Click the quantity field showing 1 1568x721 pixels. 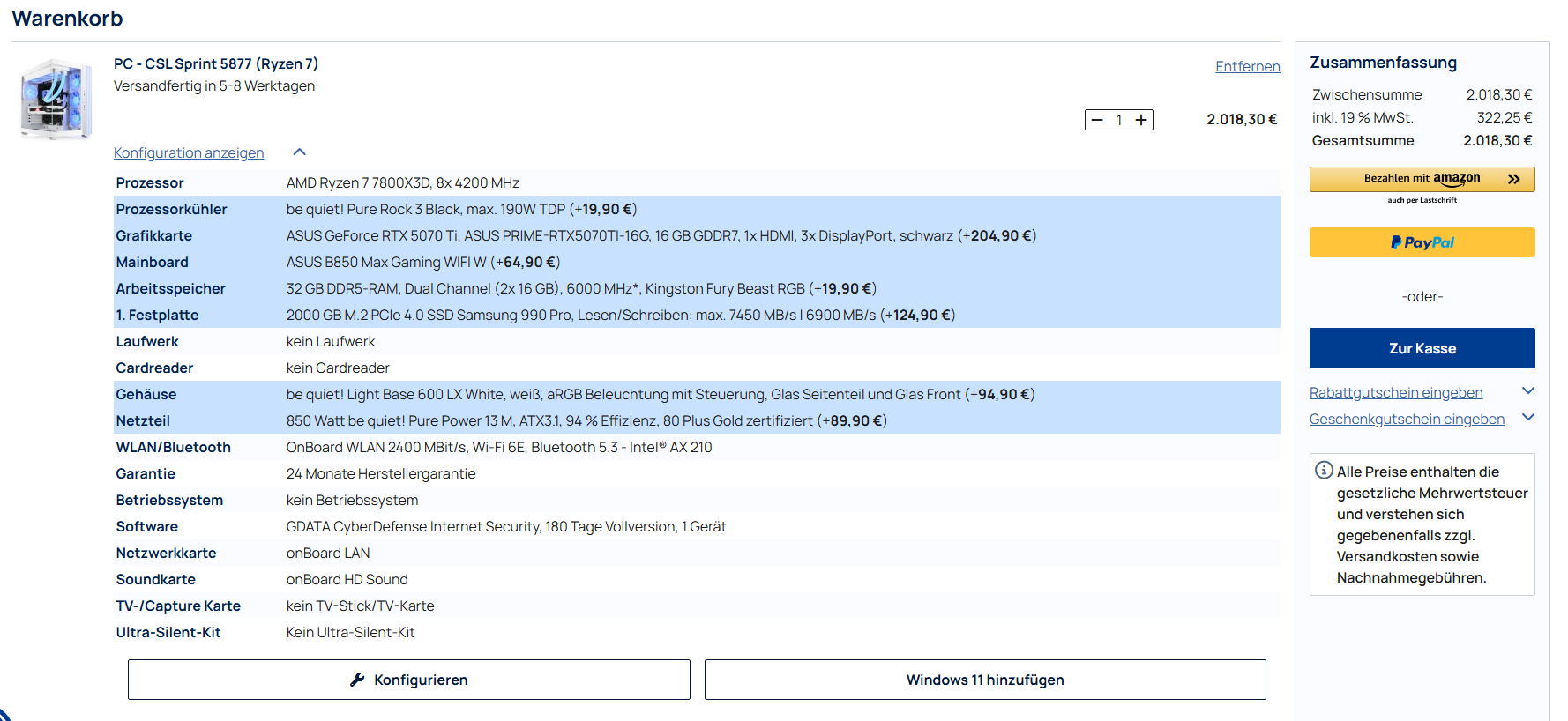pyautogui.click(x=1119, y=120)
